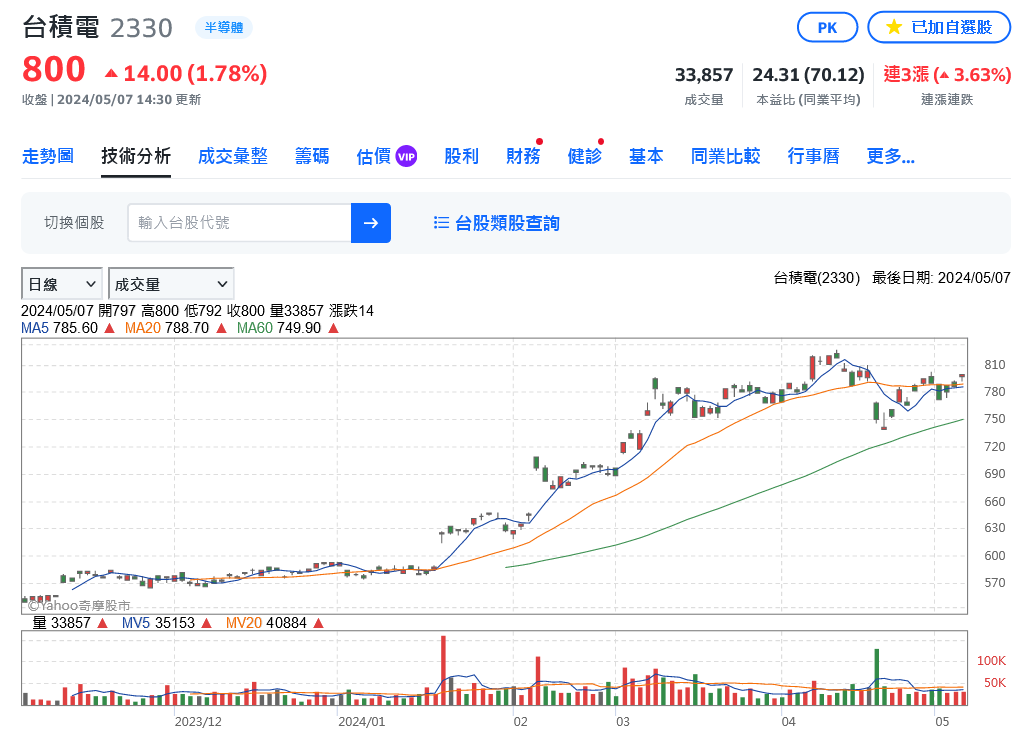This screenshot has height=733, width=1015.
Task: Click the 連3漲 streak text
Action: pyautogui.click(x=946, y=75)
